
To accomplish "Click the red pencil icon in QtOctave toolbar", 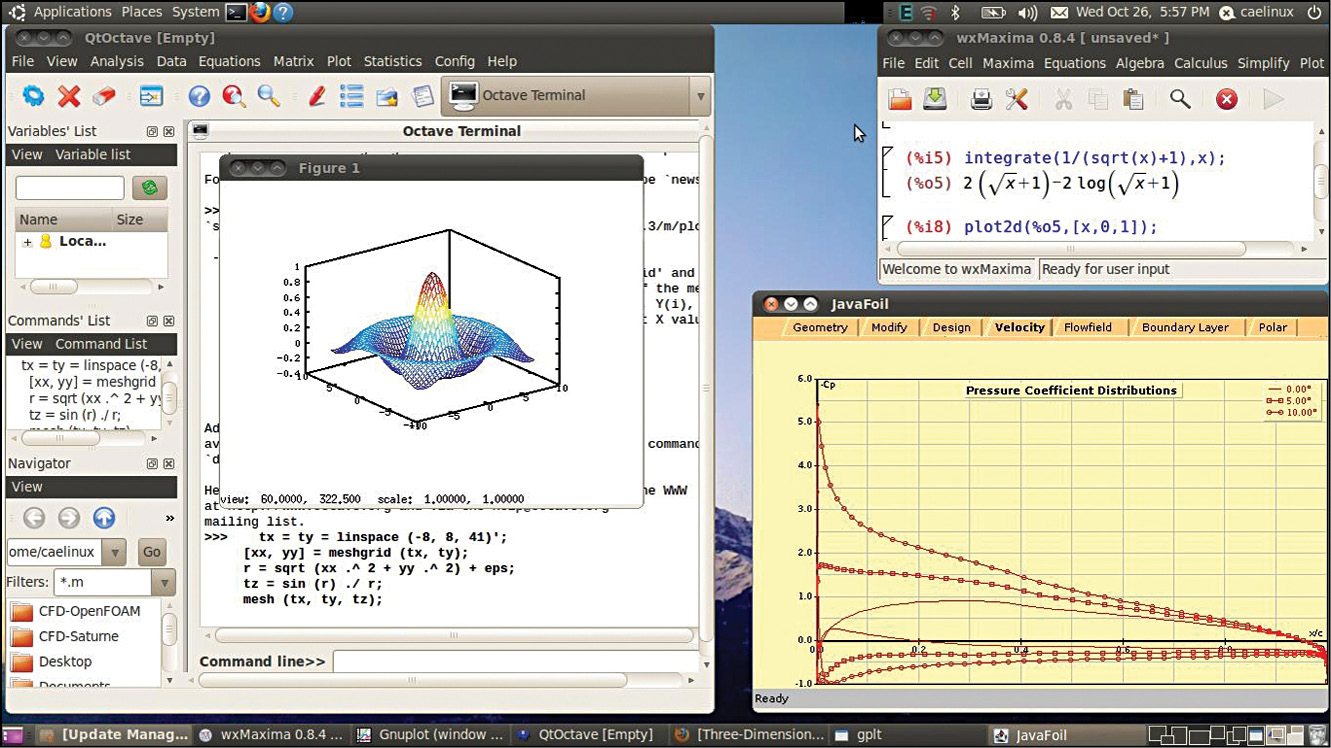I will [317, 96].
